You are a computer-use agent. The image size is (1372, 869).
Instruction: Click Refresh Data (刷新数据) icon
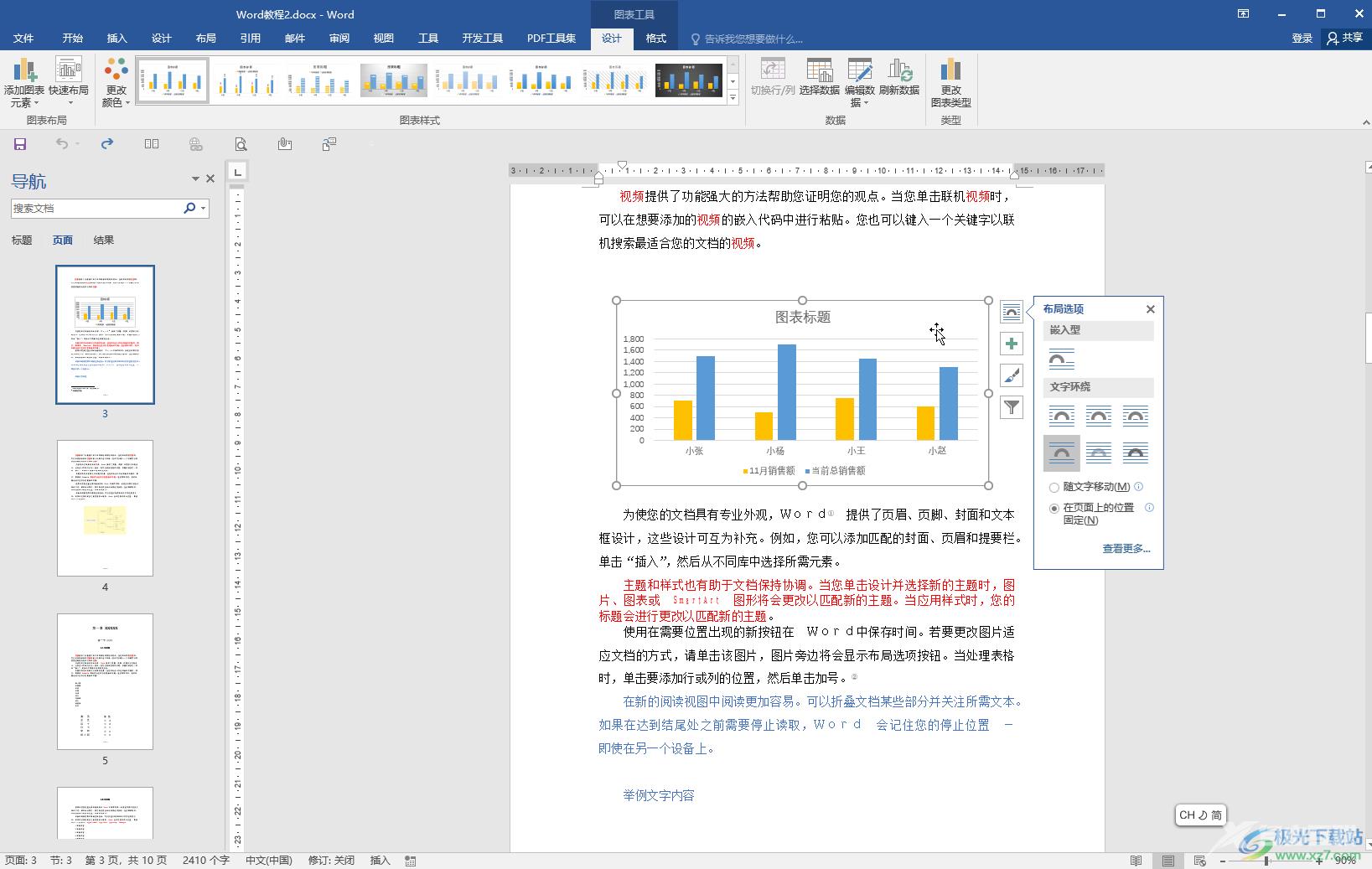click(899, 76)
